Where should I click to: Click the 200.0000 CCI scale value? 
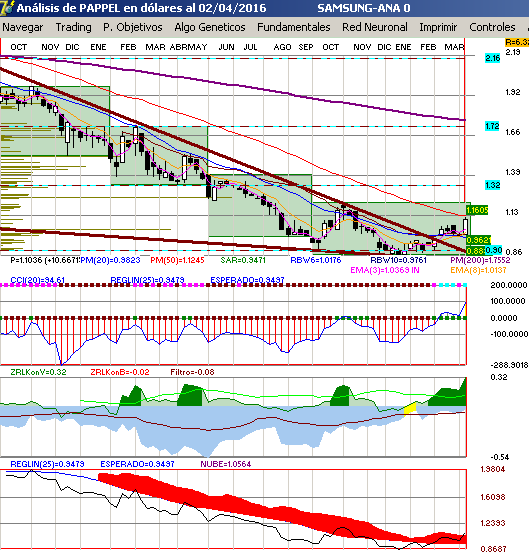pyautogui.click(x=509, y=285)
